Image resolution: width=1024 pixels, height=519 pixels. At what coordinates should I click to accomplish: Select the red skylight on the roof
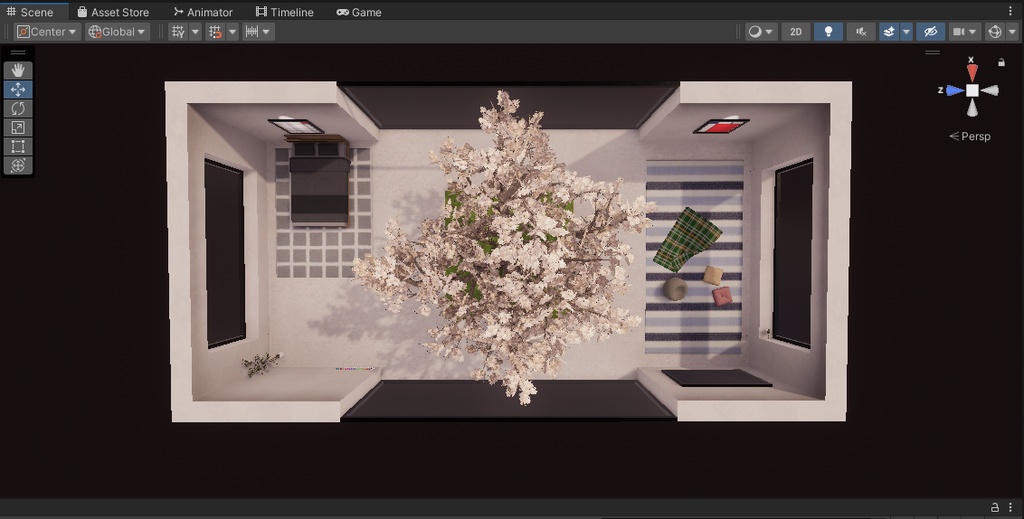click(721, 126)
